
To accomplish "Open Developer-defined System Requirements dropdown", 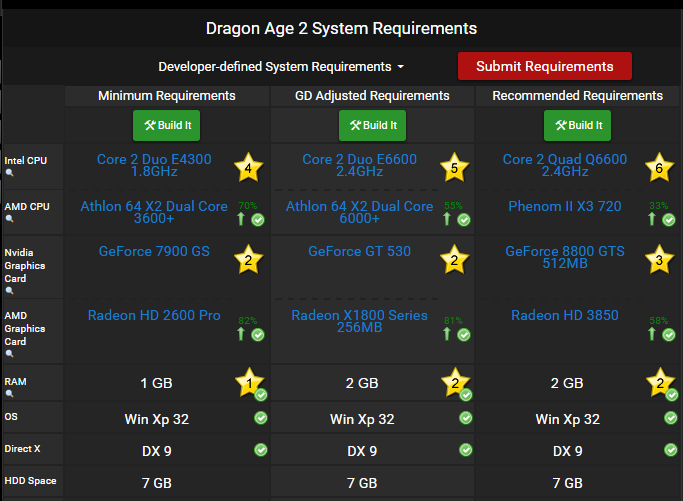I will (x=281, y=67).
